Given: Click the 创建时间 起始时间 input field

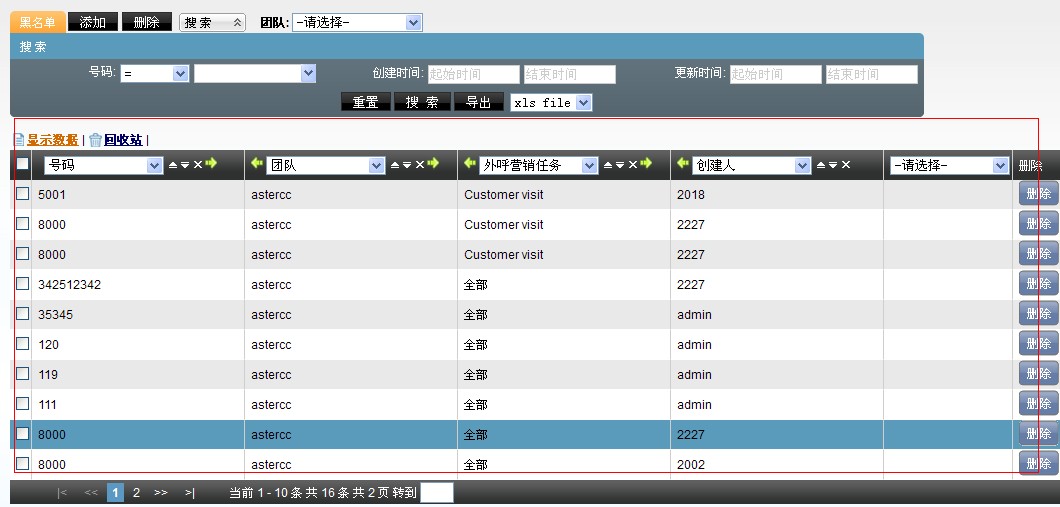Looking at the screenshot, I should [473, 75].
